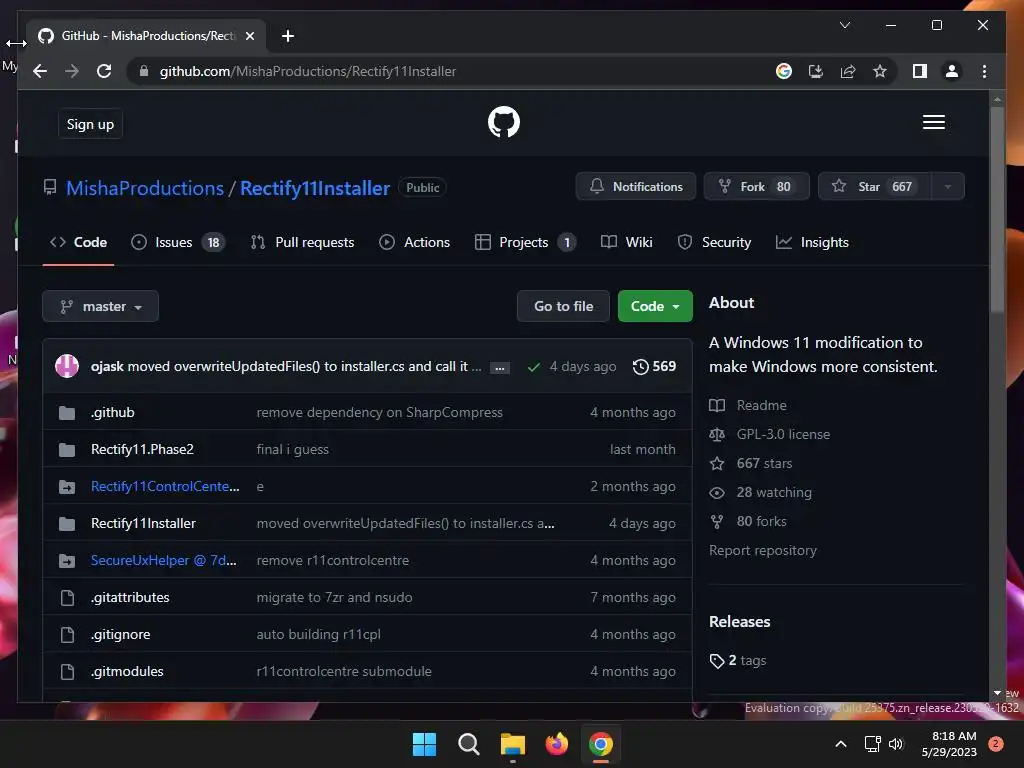This screenshot has width=1024, height=768.
Task: Click the share page icon
Action: [848, 71]
